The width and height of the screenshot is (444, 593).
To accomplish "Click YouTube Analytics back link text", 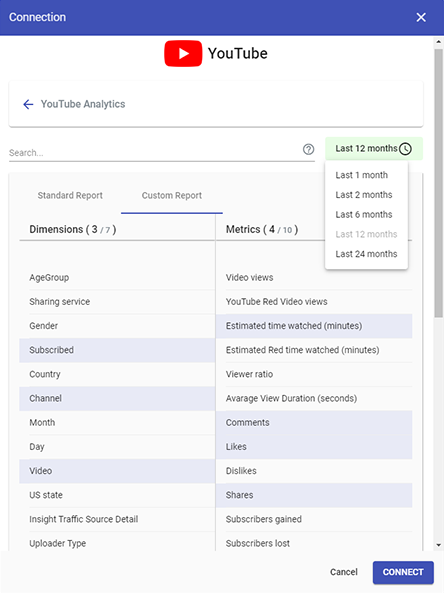I will [x=83, y=104].
